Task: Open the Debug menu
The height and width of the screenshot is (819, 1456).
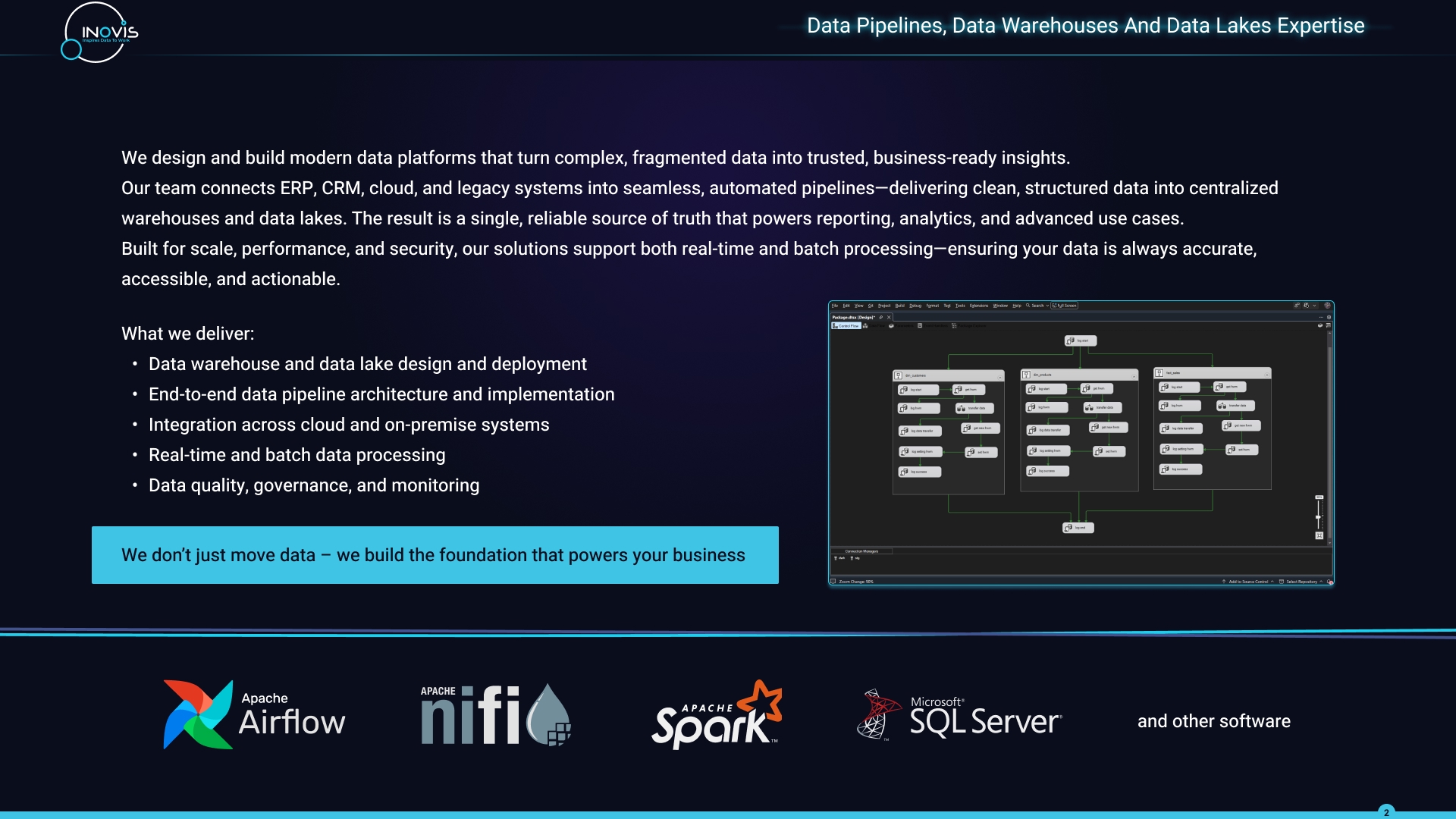Action: pyautogui.click(x=915, y=306)
